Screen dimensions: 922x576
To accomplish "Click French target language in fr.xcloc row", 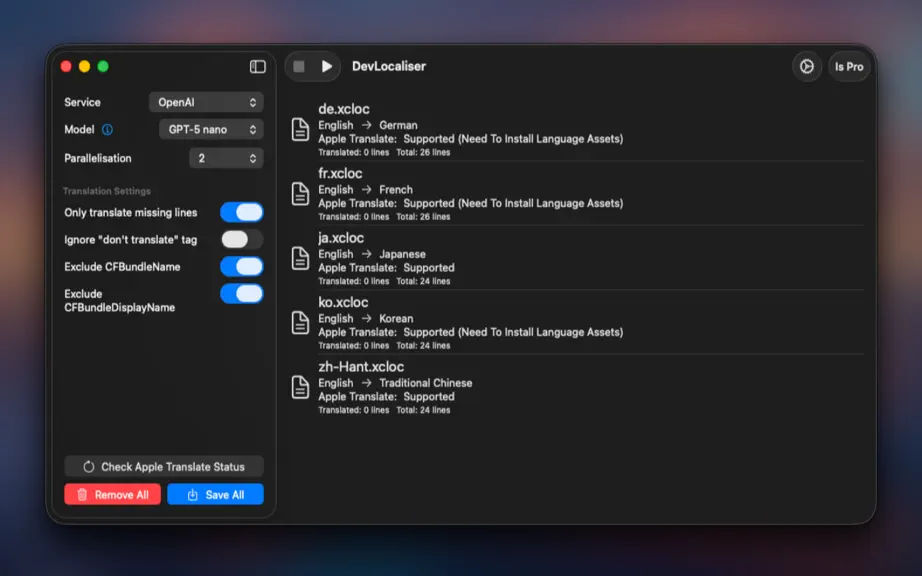I will tap(396, 189).
